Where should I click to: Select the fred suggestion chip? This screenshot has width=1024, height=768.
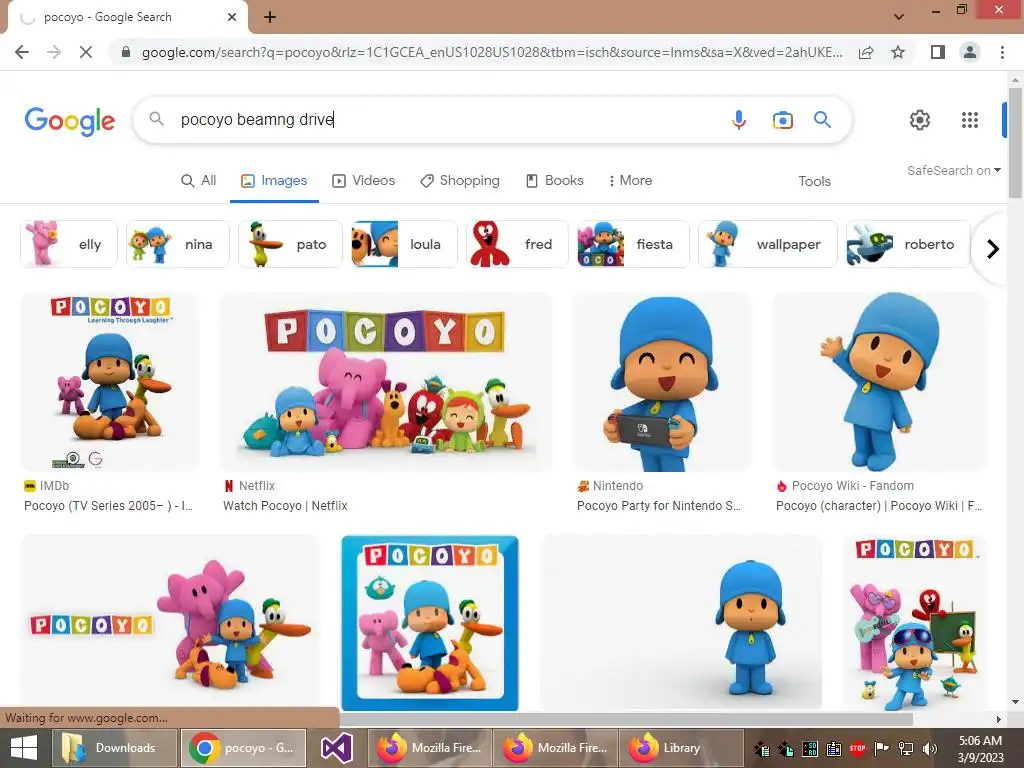click(x=517, y=244)
